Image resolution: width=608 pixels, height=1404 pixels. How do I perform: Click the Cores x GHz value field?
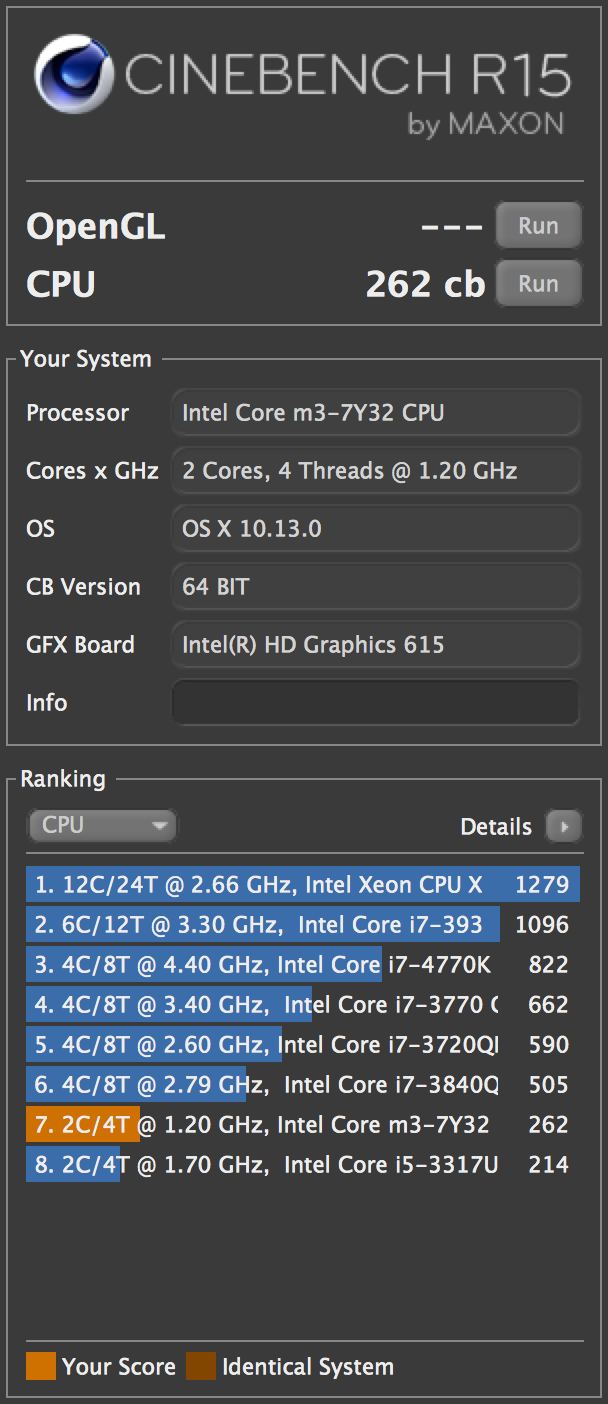(x=376, y=470)
